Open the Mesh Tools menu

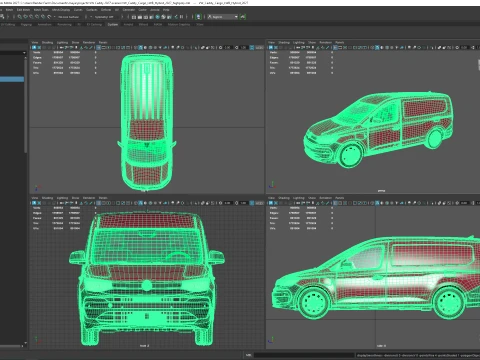tap(41, 10)
